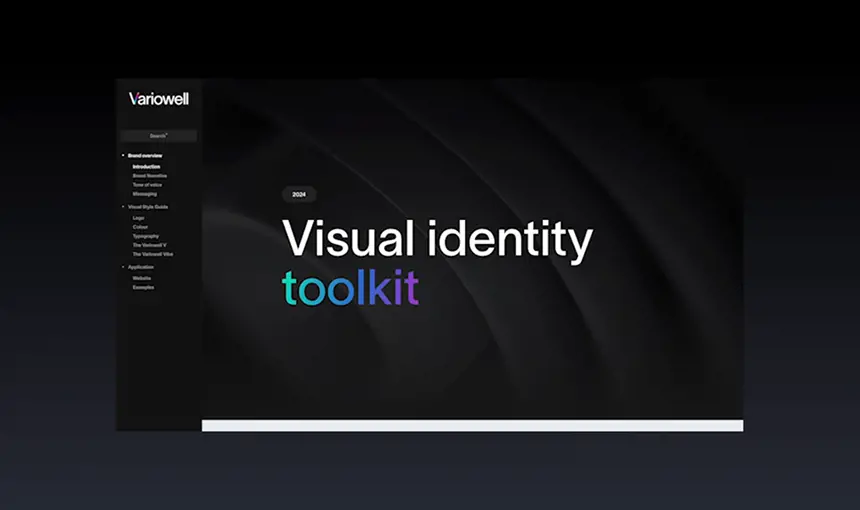Open the Introduction page
The image size is (860, 510).
click(146, 166)
